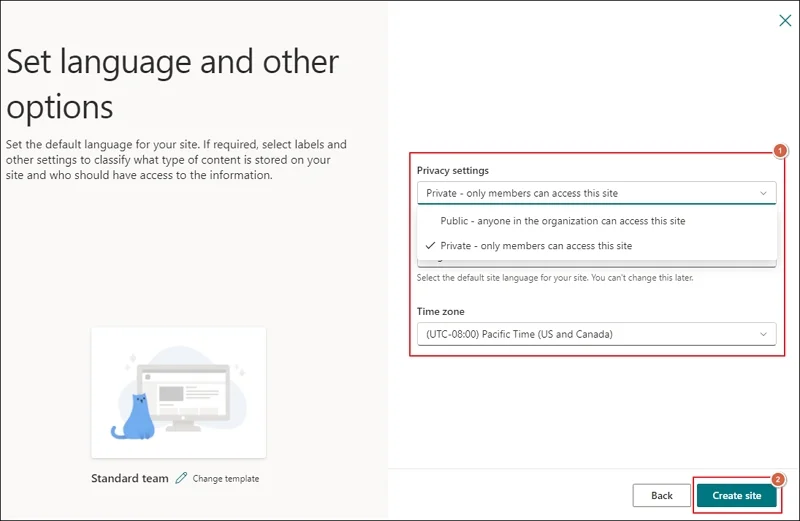Expand the Time zone dropdown
Viewport: 800px width, 521px height.
tap(596, 334)
